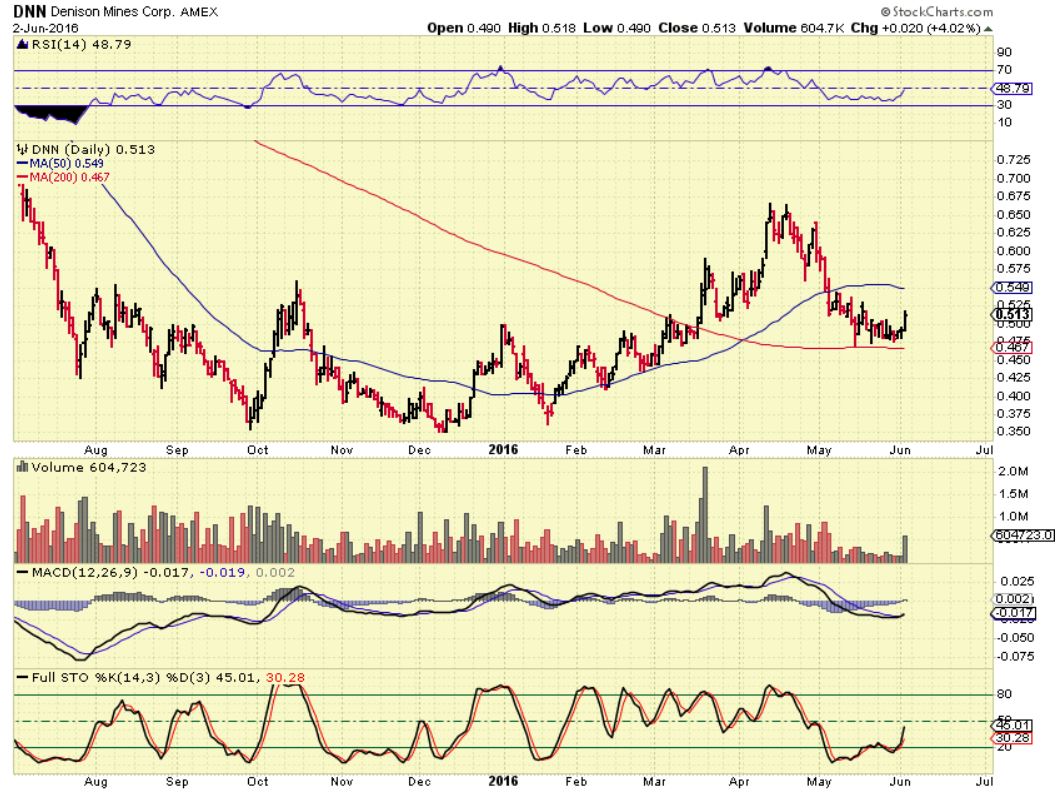The height and width of the screenshot is (796, 1059).
Task: Click the 'Oct' month label under the price chart
Action: pos(257,450)
